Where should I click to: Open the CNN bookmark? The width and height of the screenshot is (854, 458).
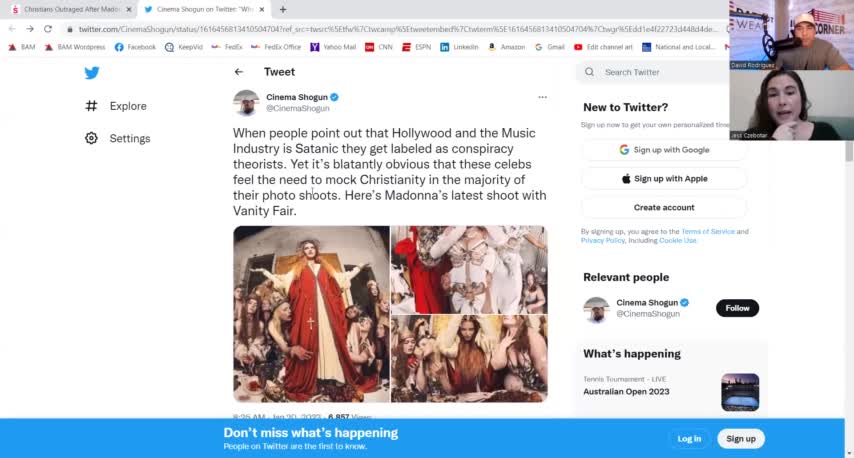[x=379, y=47]
